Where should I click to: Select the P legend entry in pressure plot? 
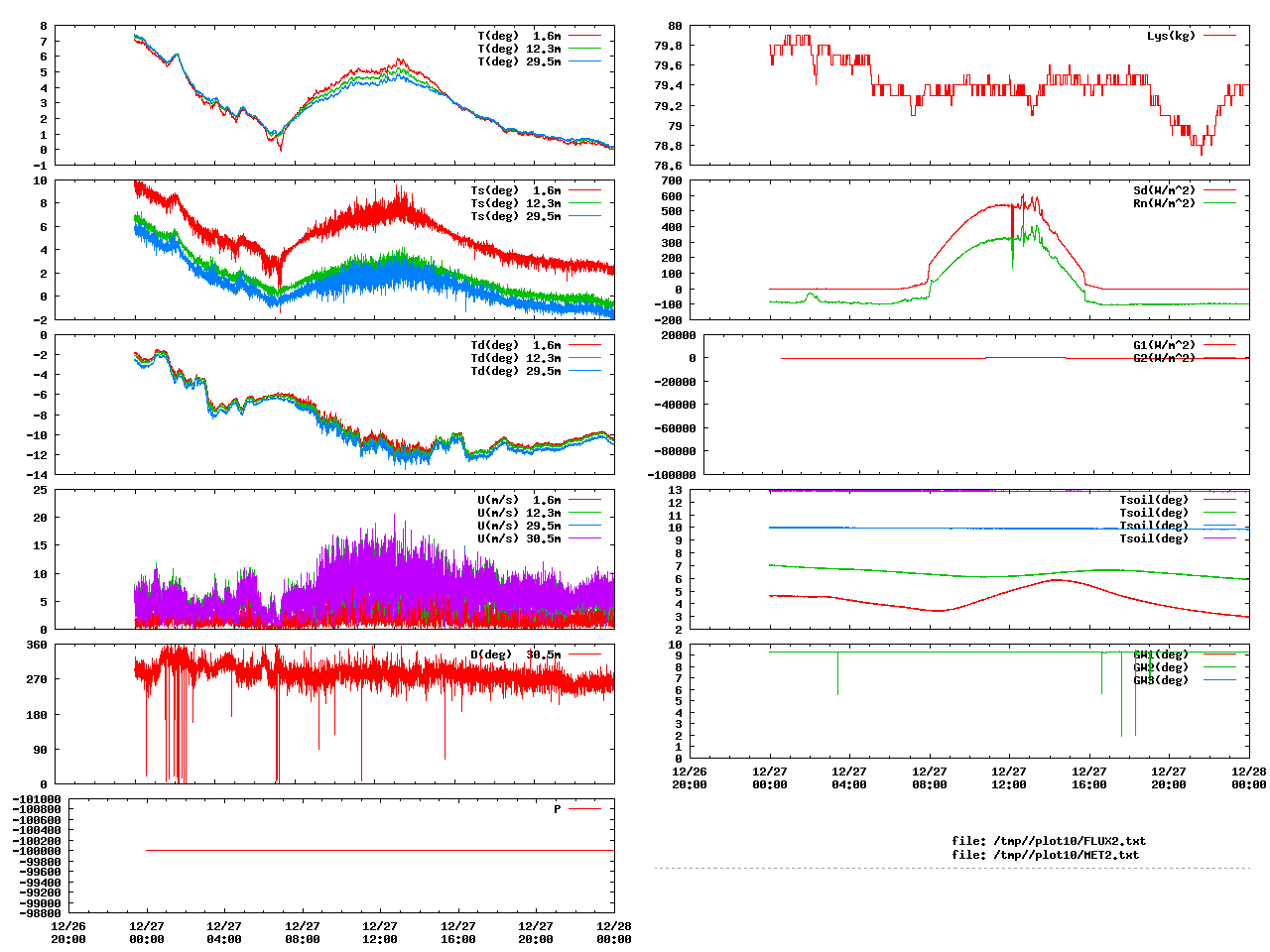558,809
